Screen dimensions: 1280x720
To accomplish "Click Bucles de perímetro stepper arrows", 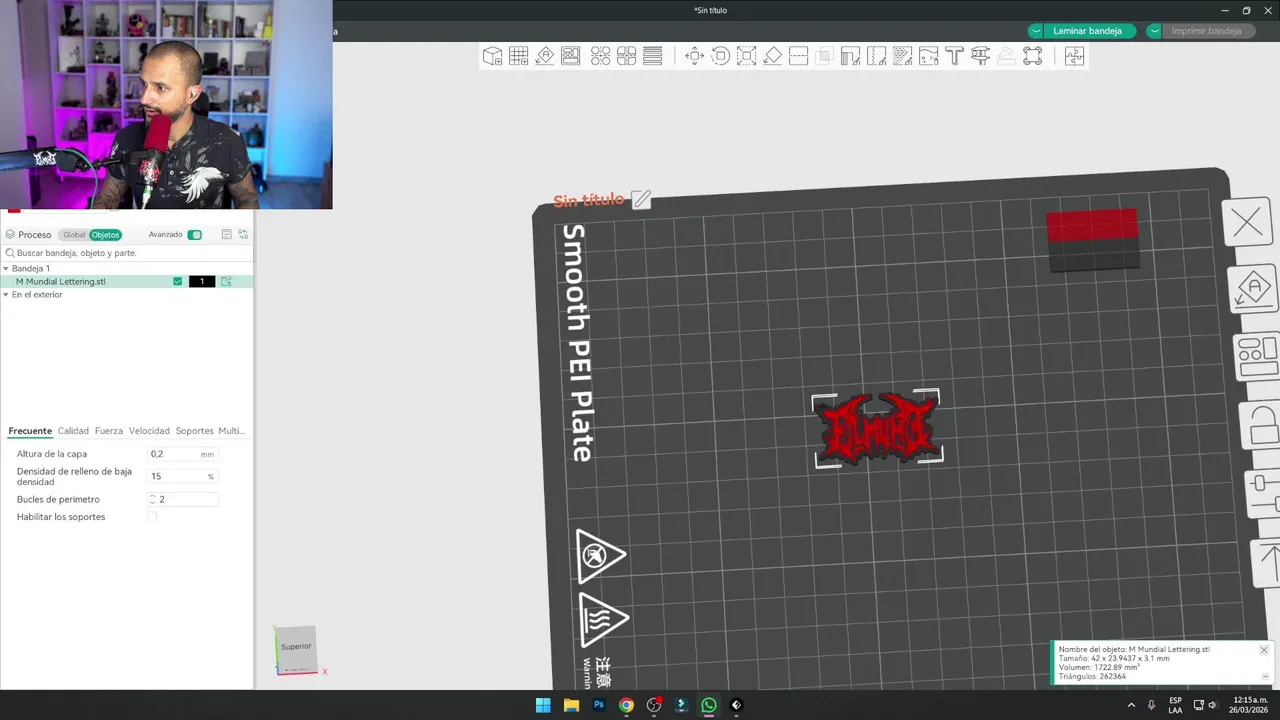I will (153, 499).
